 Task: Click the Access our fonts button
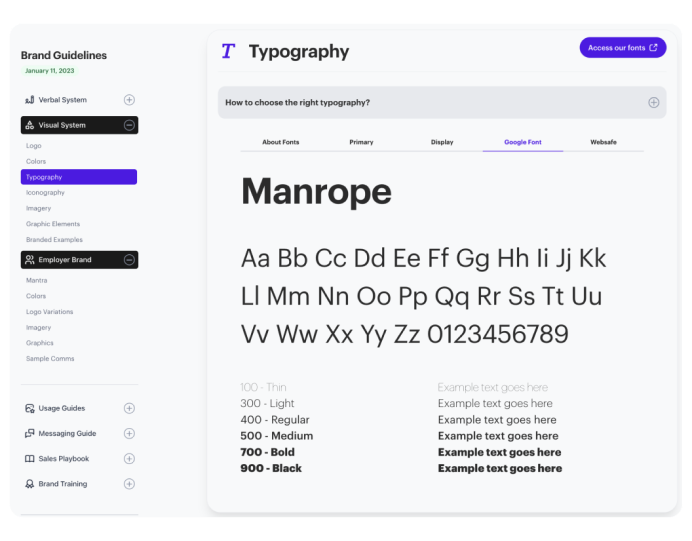[623, 47]
